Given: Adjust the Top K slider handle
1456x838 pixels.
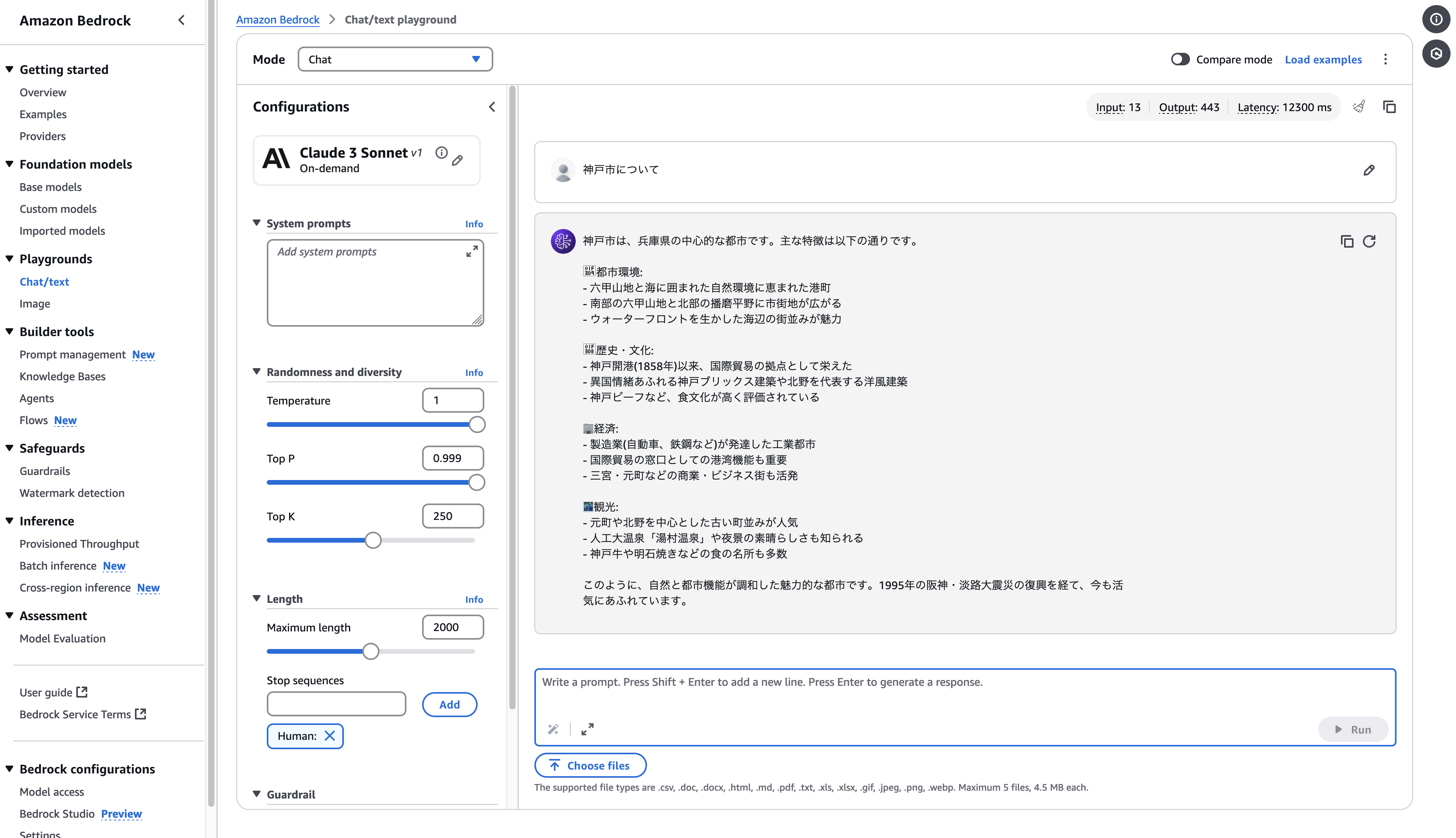Looking at the screenshot, I should coord(373,540).
